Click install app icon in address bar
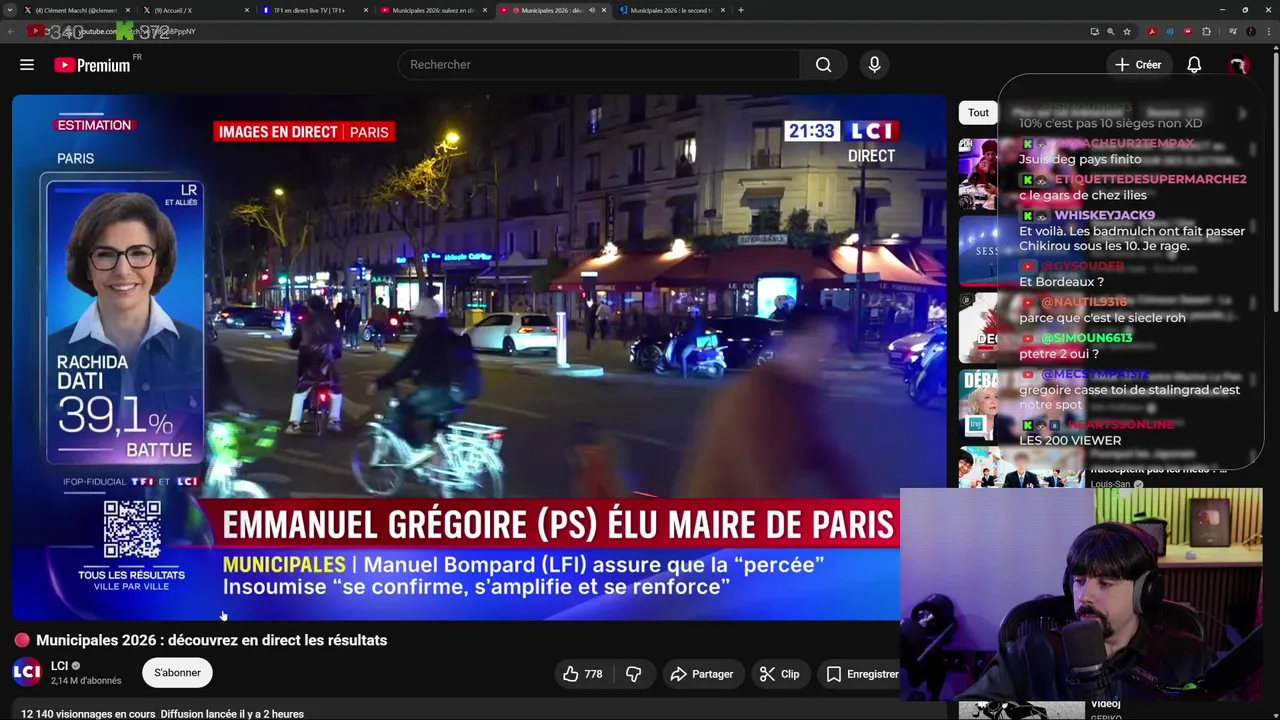Viewport: 1280px width, 720px height. pos(1094,31)
